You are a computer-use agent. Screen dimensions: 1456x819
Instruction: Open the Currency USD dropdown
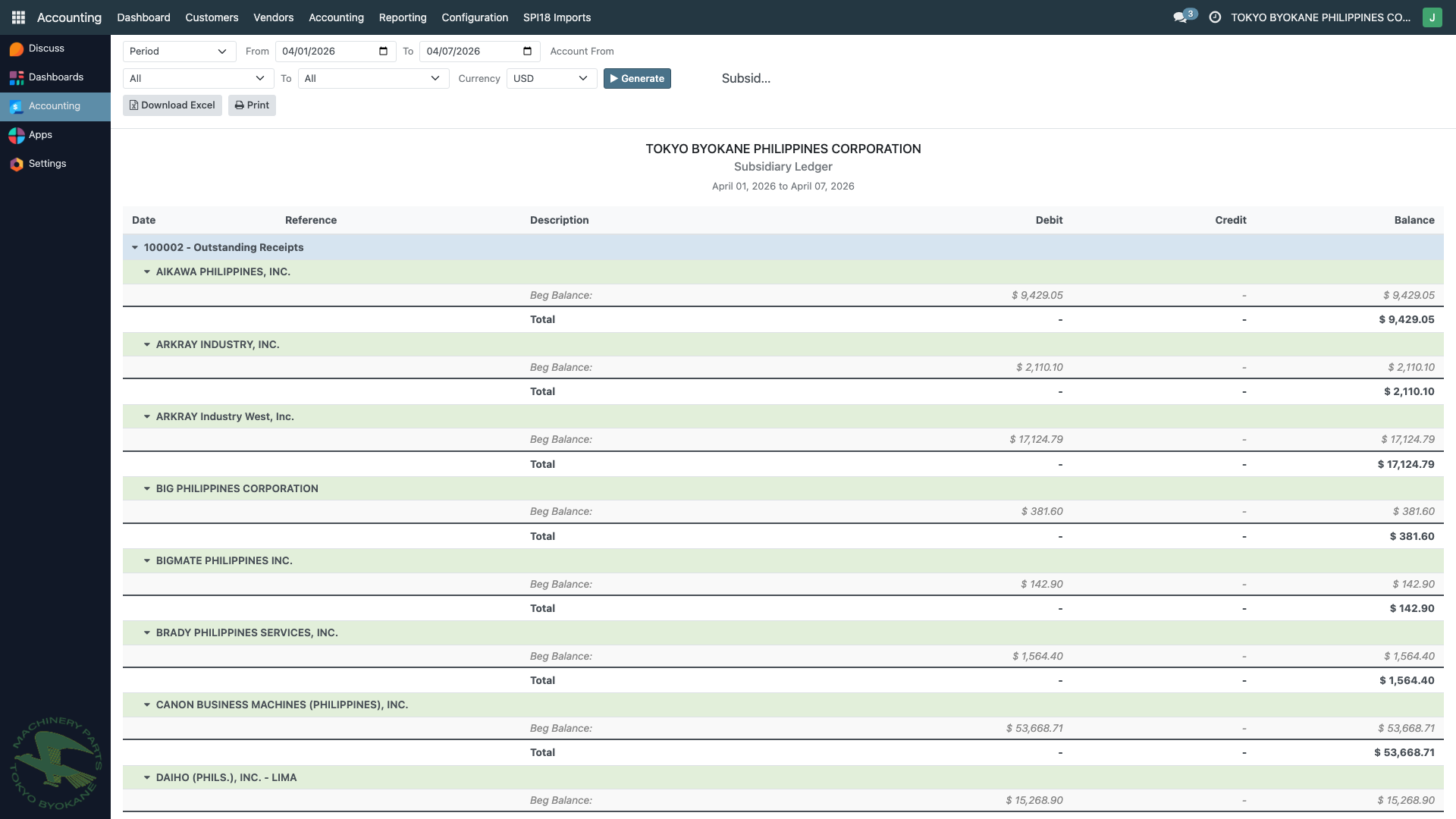tap(551, 79)
